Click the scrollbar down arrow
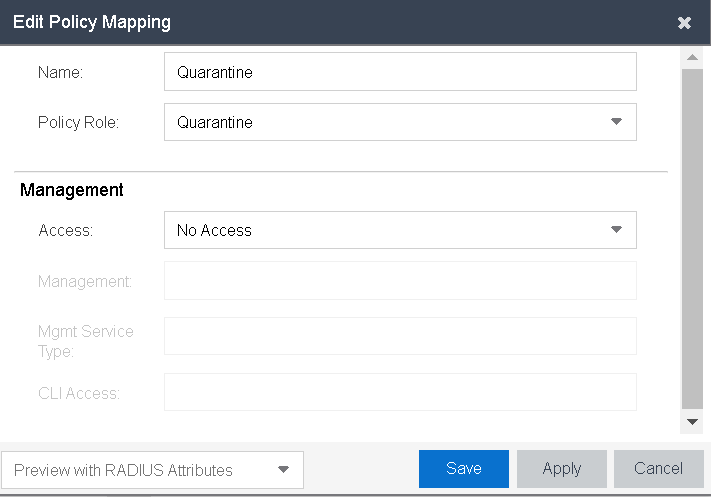Screen dimensions: 711x497 coord(692,423)
